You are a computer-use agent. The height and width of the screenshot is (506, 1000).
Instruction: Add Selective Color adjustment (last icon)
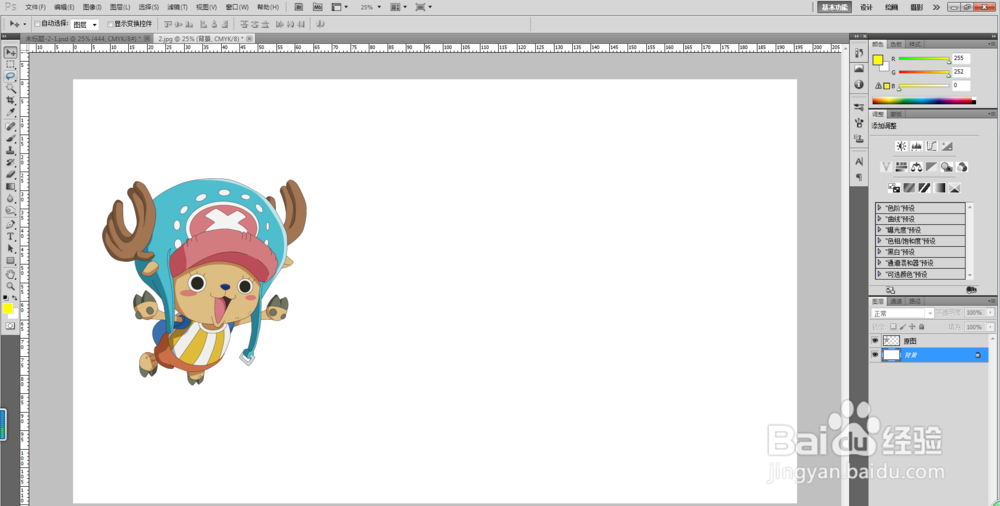click(955, 188)
